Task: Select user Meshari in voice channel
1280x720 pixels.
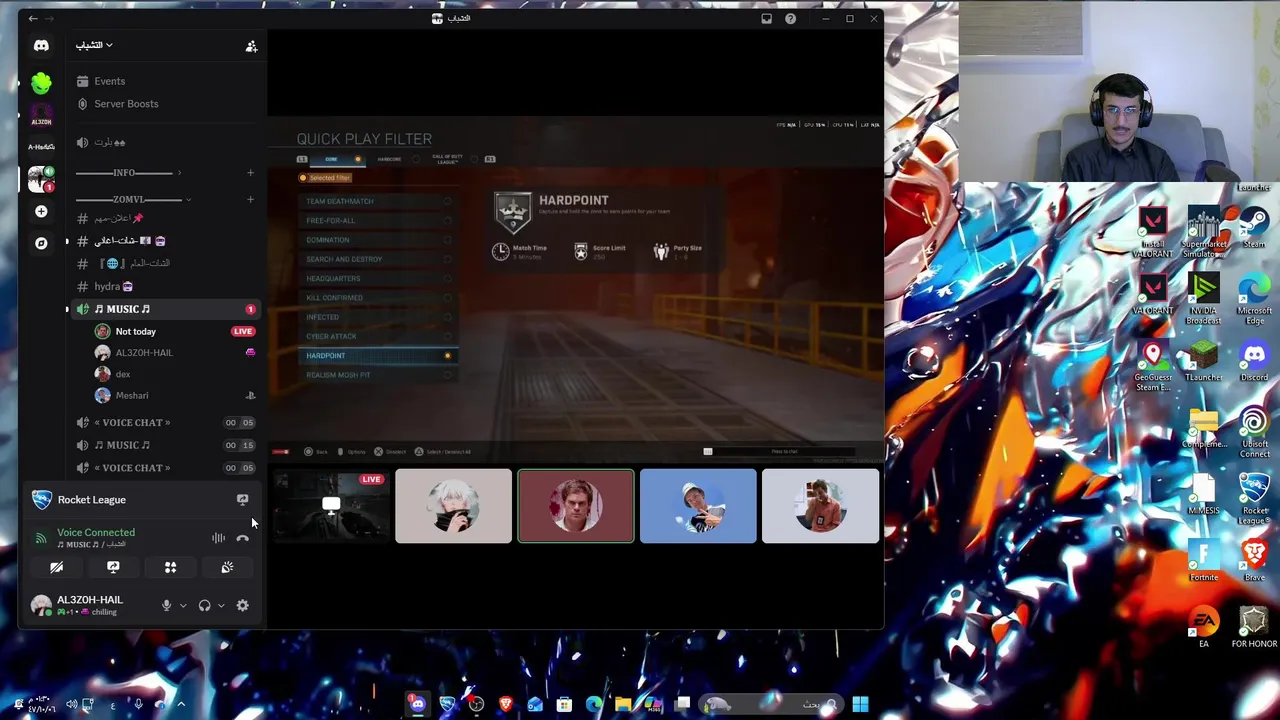Action: pyautogui.click(x=131, y=395)
